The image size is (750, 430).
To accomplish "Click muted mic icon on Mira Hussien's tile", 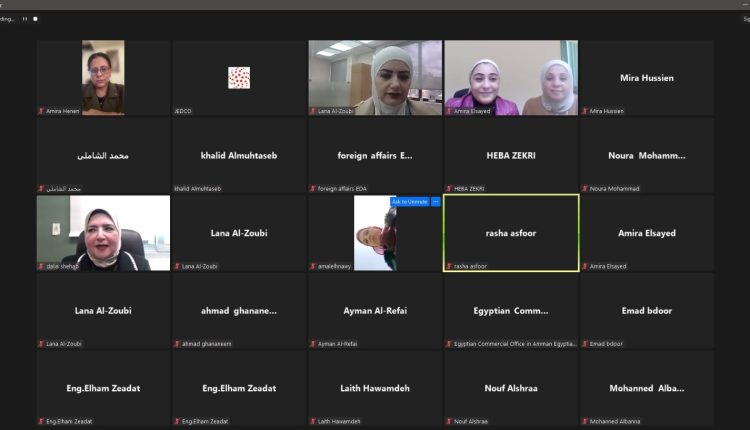I will (586, 111).
